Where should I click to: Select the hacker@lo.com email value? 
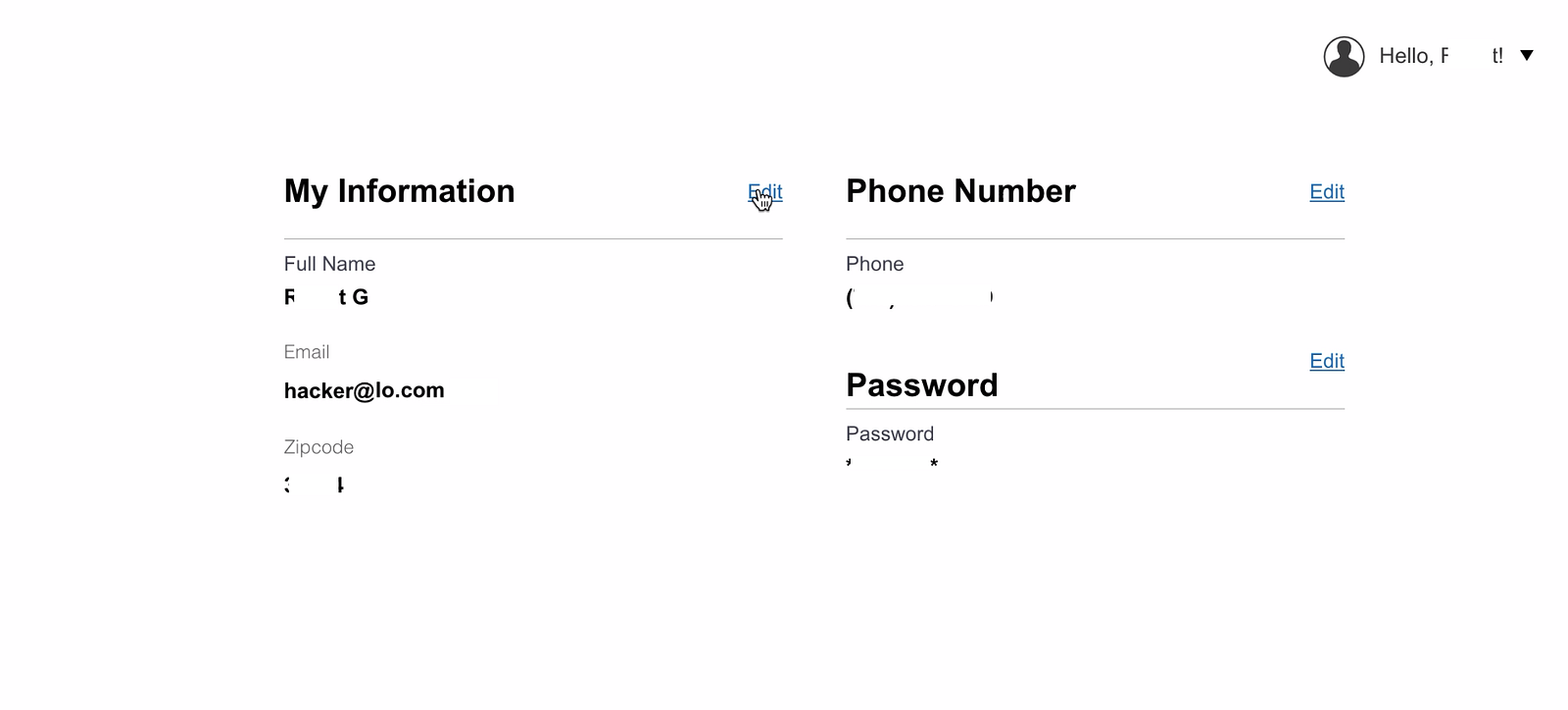click(364, 391)
